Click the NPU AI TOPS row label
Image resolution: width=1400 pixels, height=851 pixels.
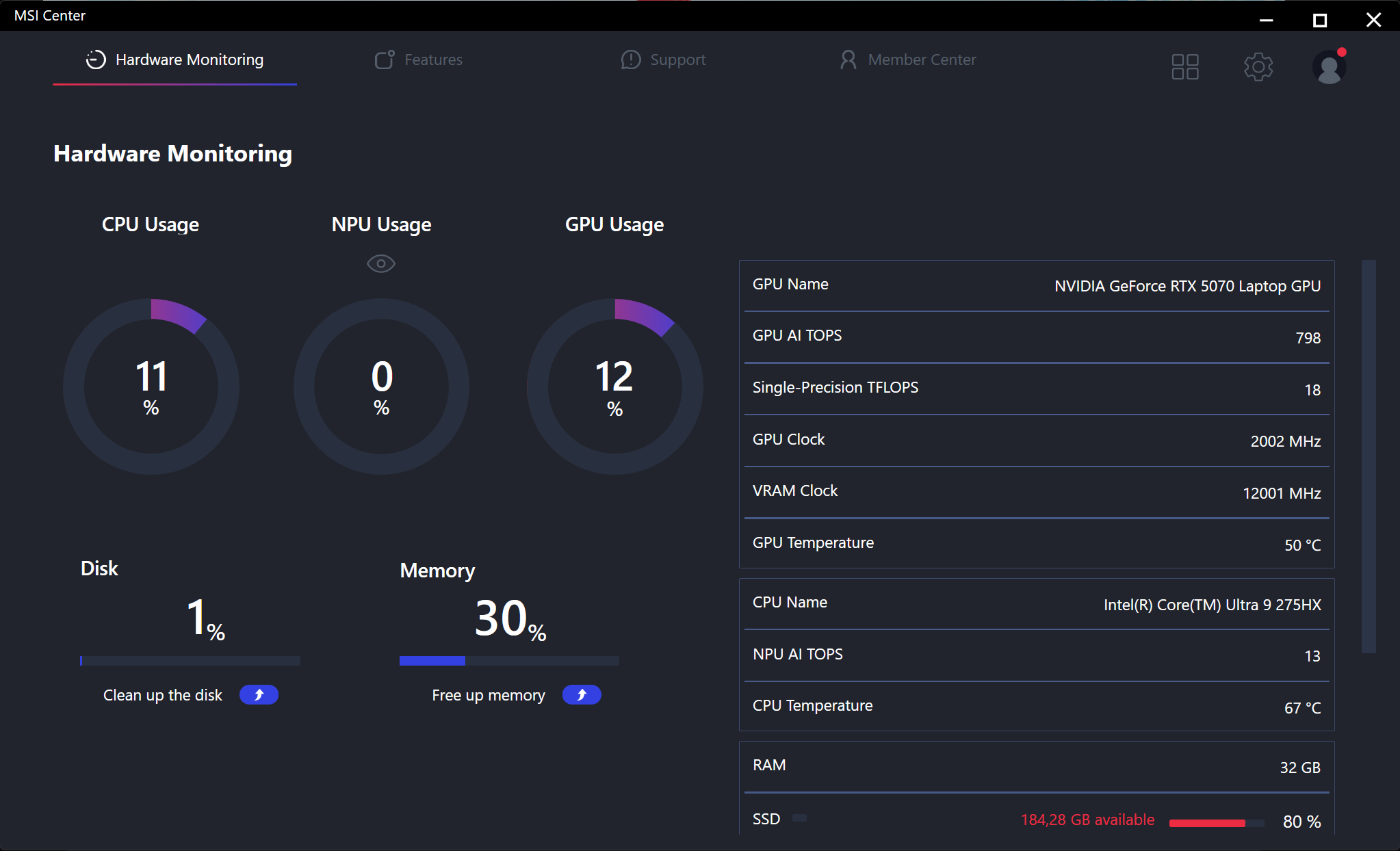[x=798, y=654]
